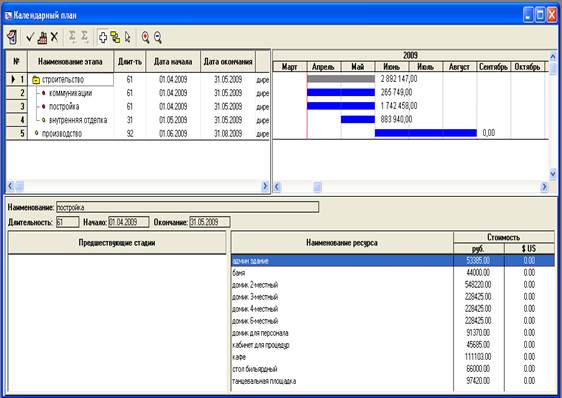562x398 pixels.
Task: Click the blue коммуникации Gantt bar
Action: click(x=341, y=93)
